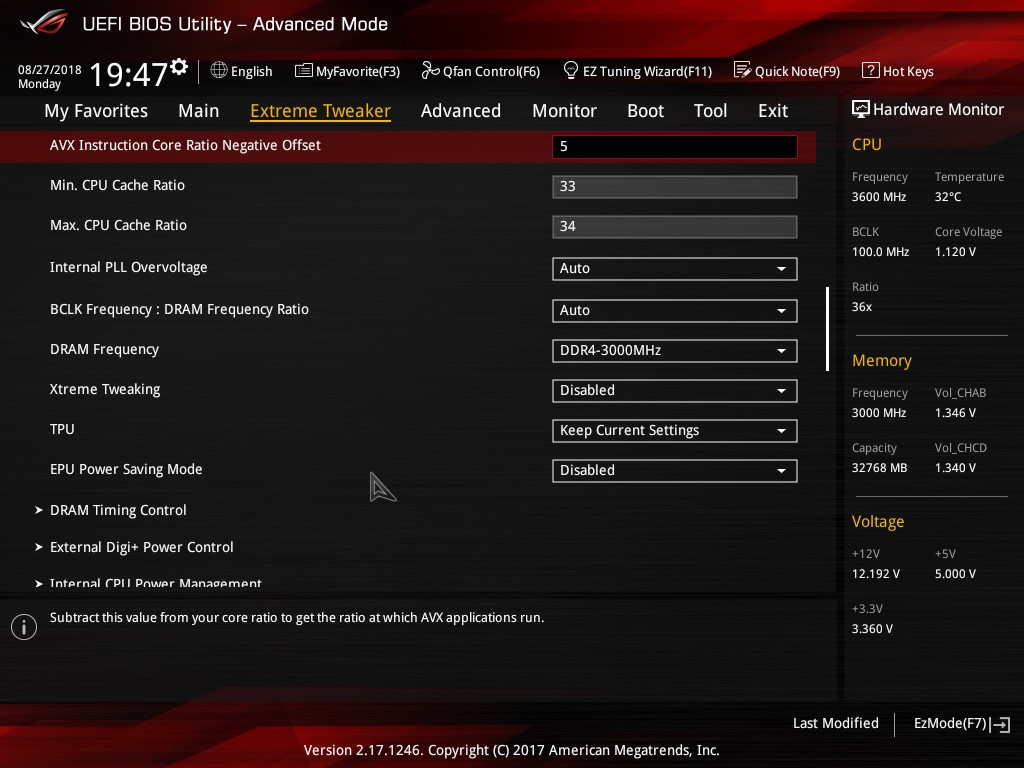Click Max. CPU Cache Ratio field

[x=675, y=227]
